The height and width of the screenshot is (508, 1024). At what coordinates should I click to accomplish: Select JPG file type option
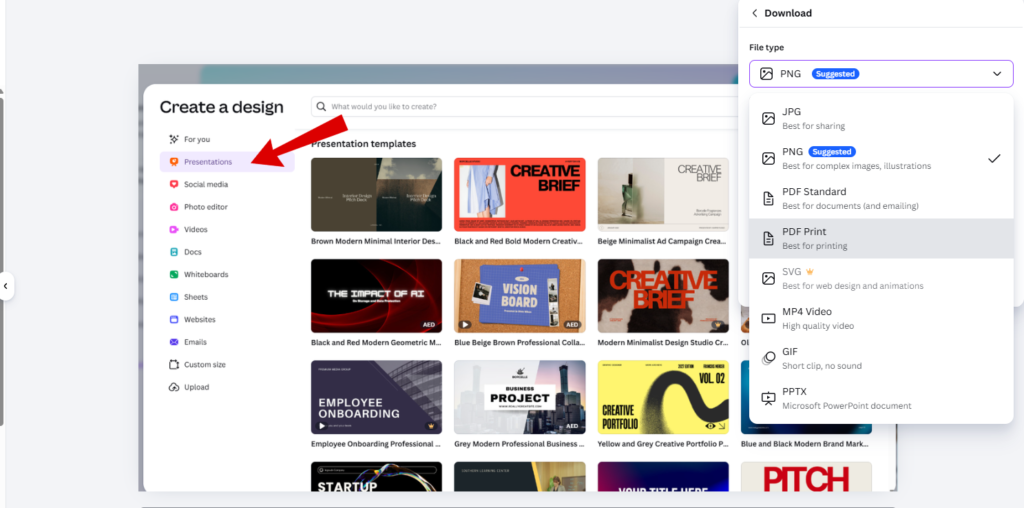(x=880, y=118)
